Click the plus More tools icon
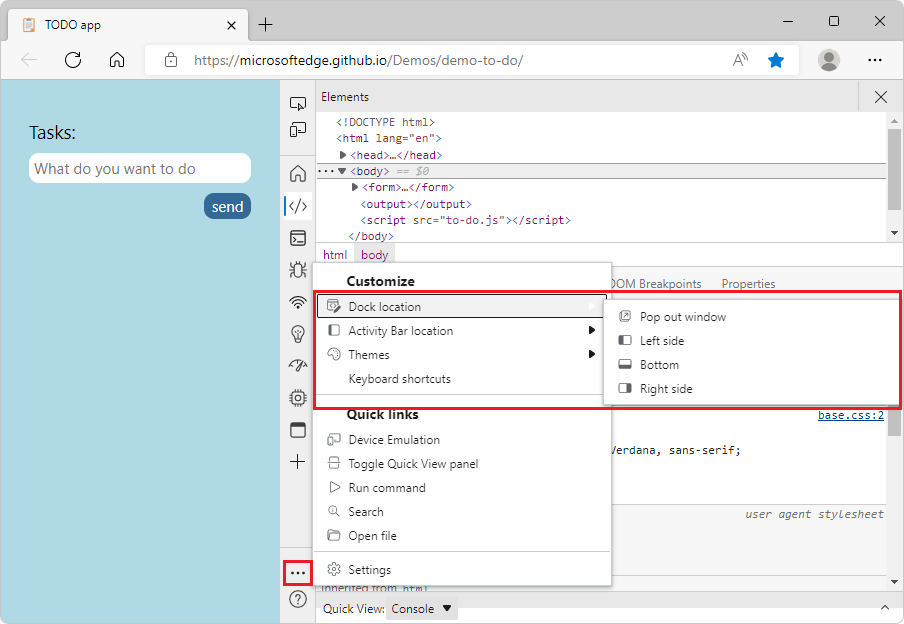This screenshot has width=904, height=624. click(297, 461)
